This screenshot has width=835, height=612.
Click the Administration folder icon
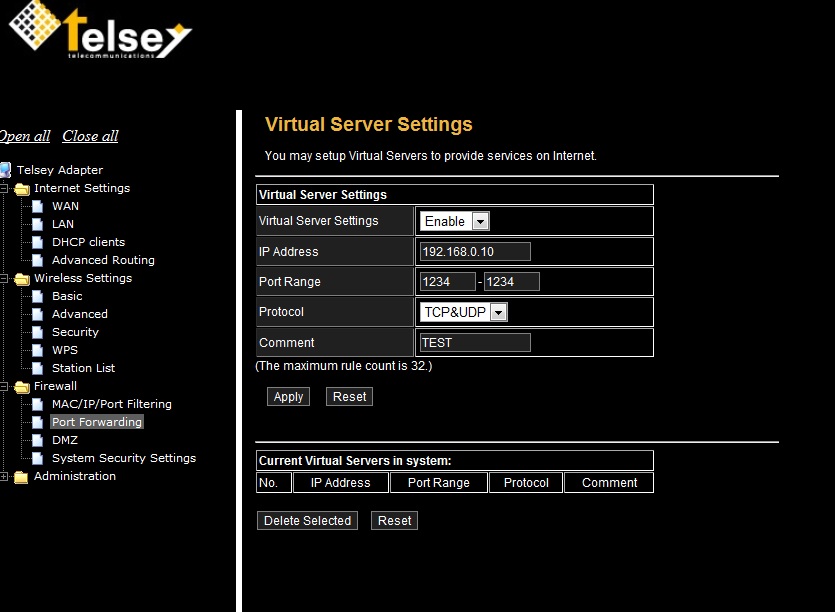(21, 477)
